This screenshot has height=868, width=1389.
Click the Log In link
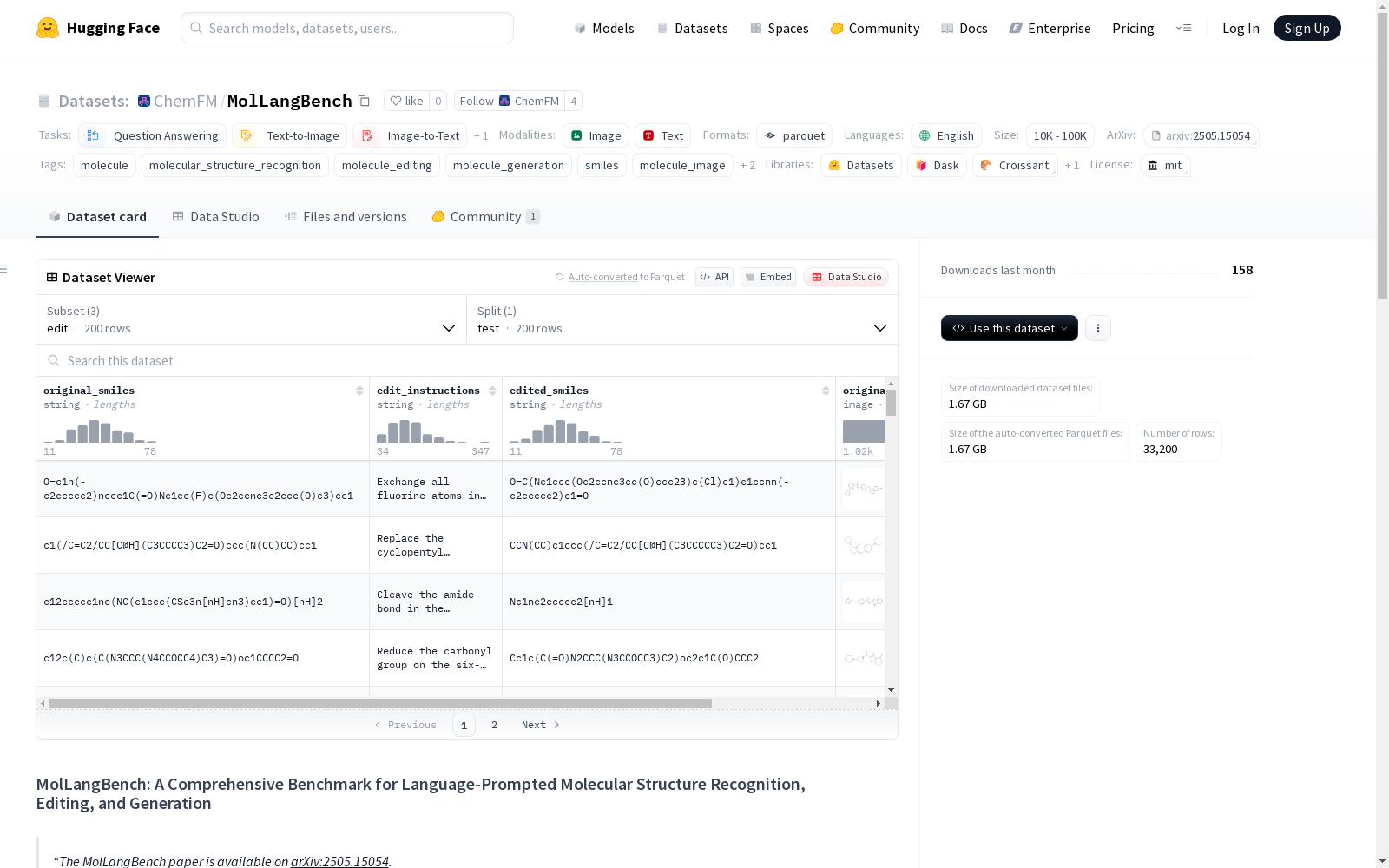coord(1241,28)
